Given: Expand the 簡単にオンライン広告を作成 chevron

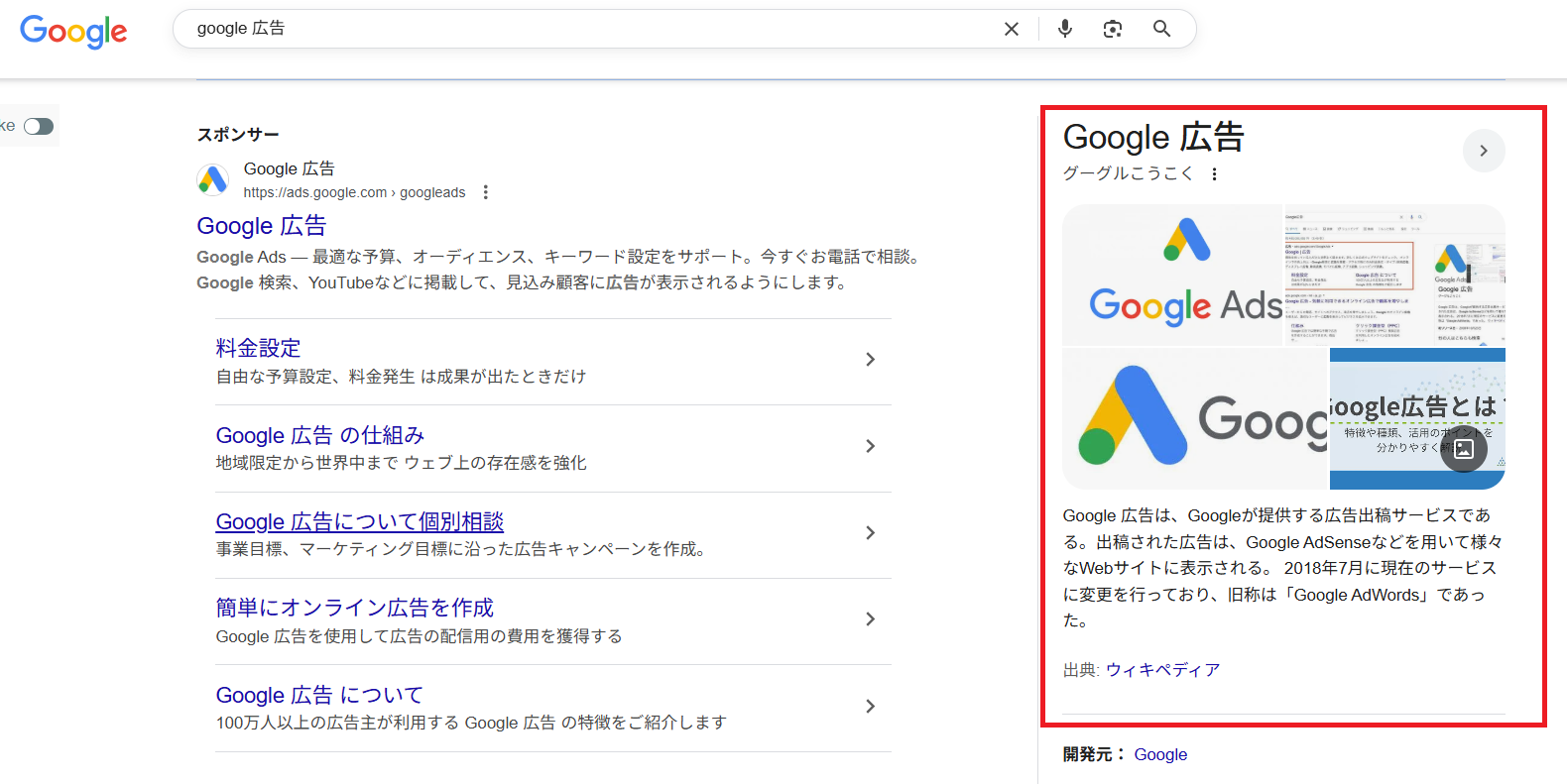Looking at the screenshot, I should click(870, 619).
